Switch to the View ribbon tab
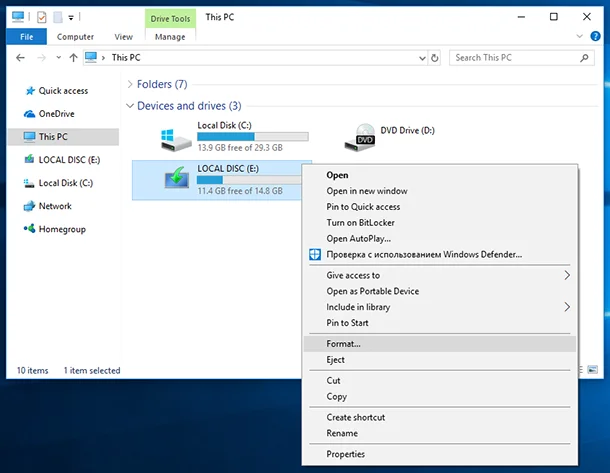This screenshot has height=473, width=610. pyautogui.click(x=123, y=37)
